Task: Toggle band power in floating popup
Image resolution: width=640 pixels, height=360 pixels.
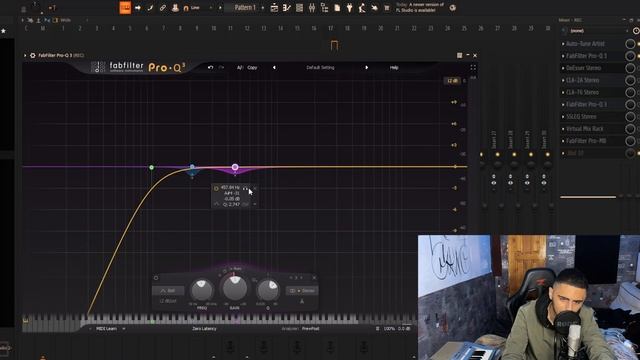Action: pyautogui.click(x=216, y=189)
